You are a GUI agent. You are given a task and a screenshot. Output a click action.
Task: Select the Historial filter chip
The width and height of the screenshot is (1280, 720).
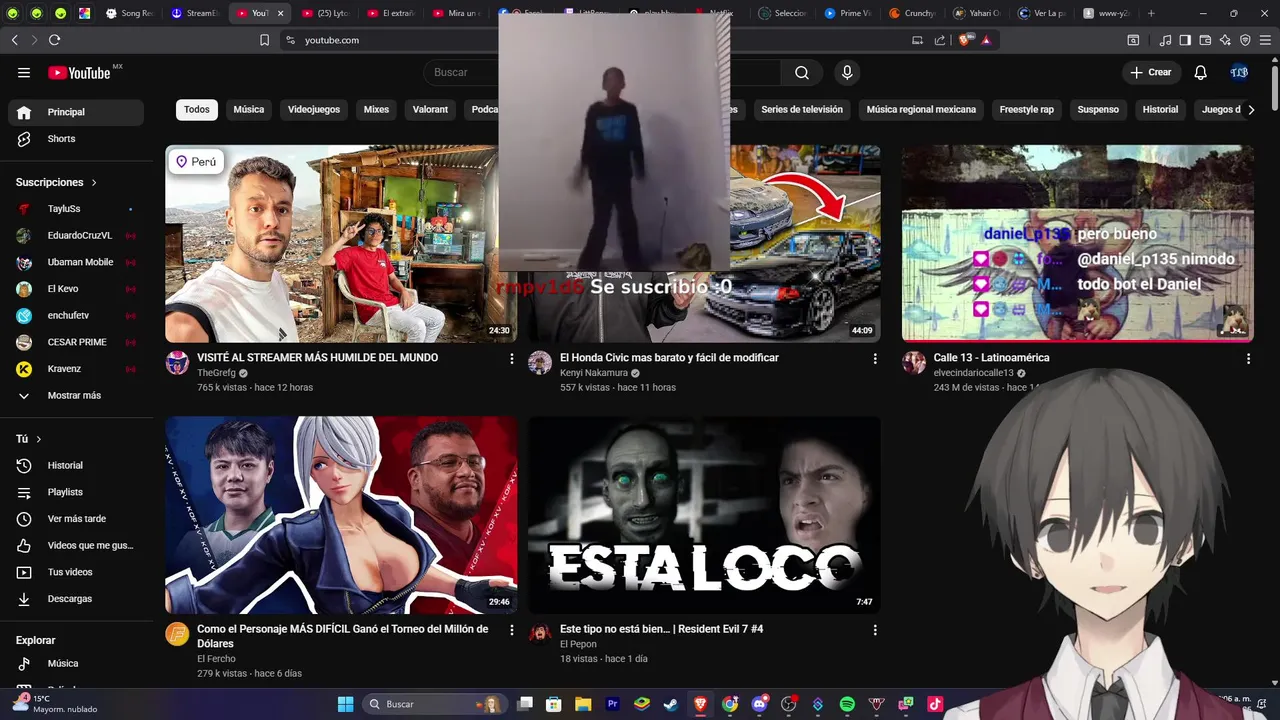tap(1160, 109)
